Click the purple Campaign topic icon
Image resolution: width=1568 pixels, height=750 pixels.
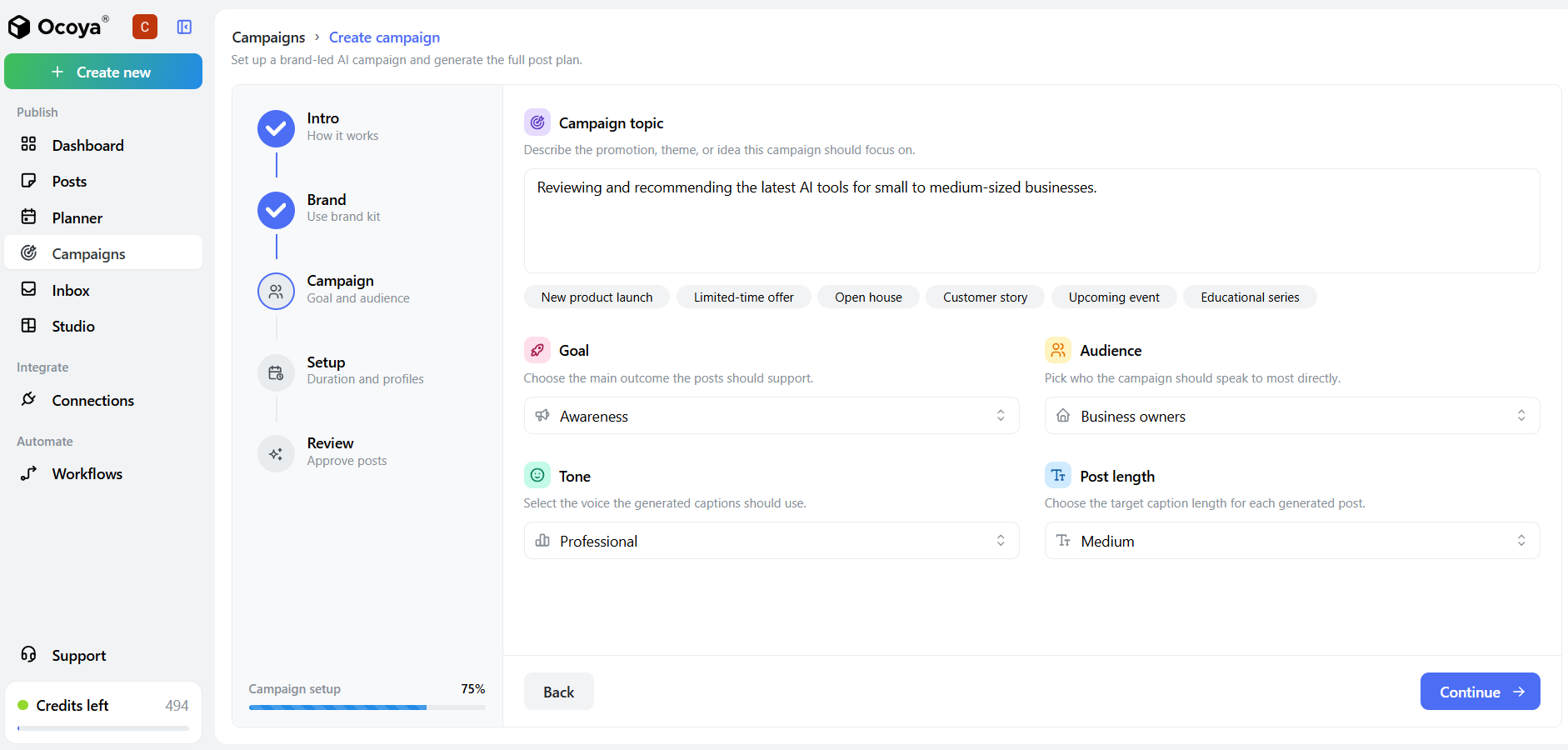(x=537, y=122)
